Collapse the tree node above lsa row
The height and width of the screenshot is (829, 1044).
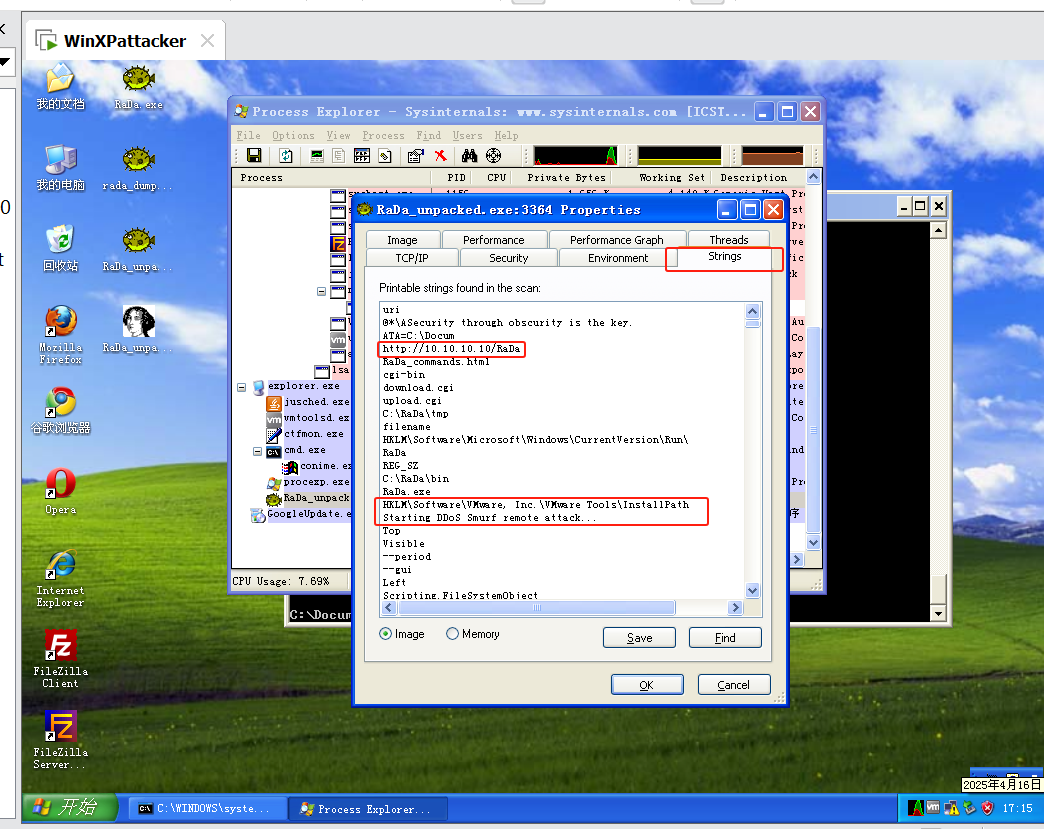(x=321, y=291)
